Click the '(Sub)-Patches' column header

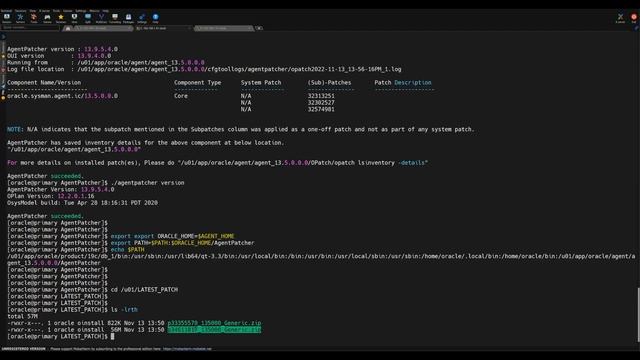pos(329,82)
